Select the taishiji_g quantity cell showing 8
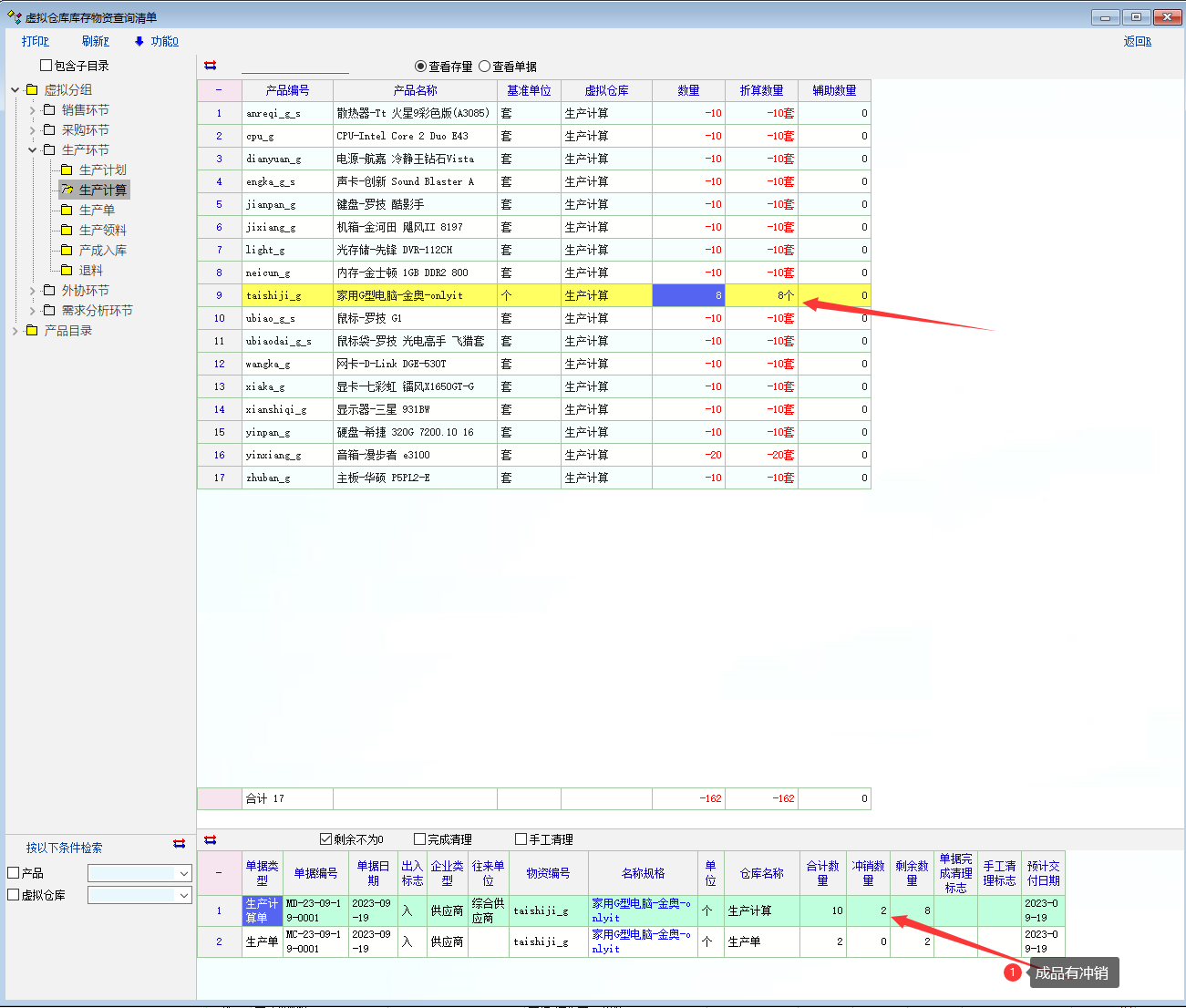The height and width of the screenshot is (1008, 1186). point(688,295)
